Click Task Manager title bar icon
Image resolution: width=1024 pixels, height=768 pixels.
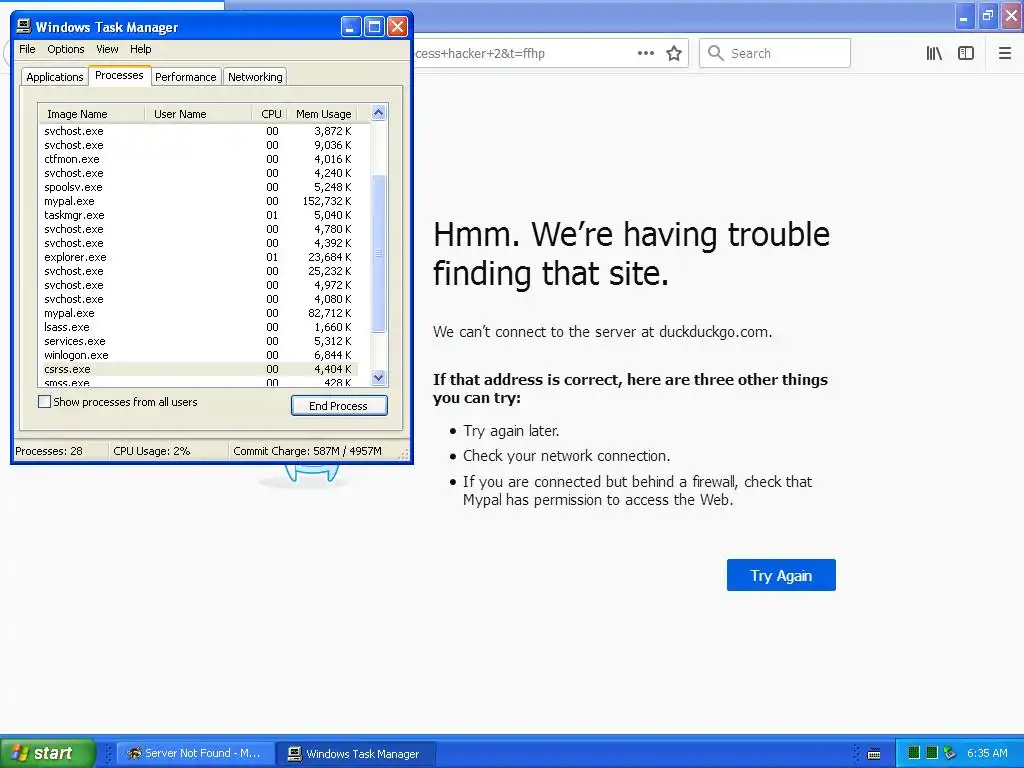pos(24,26)
